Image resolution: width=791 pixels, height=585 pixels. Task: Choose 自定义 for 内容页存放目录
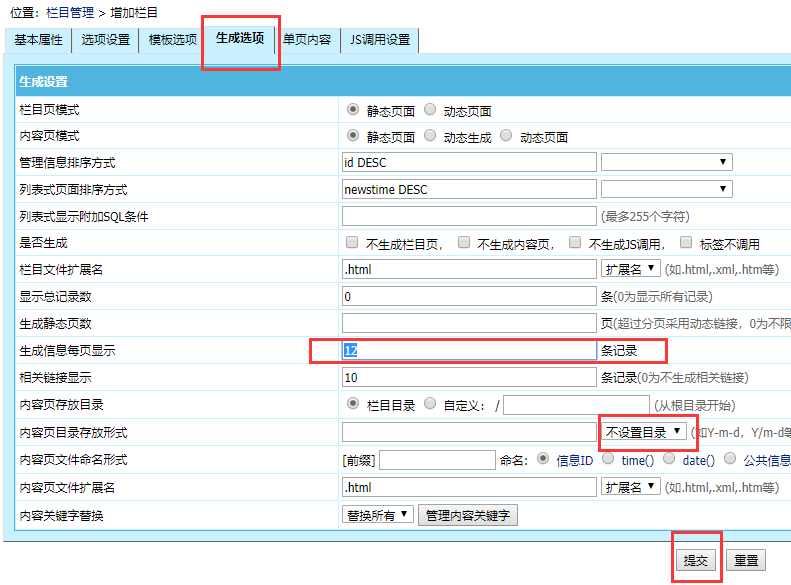(430, 405)
